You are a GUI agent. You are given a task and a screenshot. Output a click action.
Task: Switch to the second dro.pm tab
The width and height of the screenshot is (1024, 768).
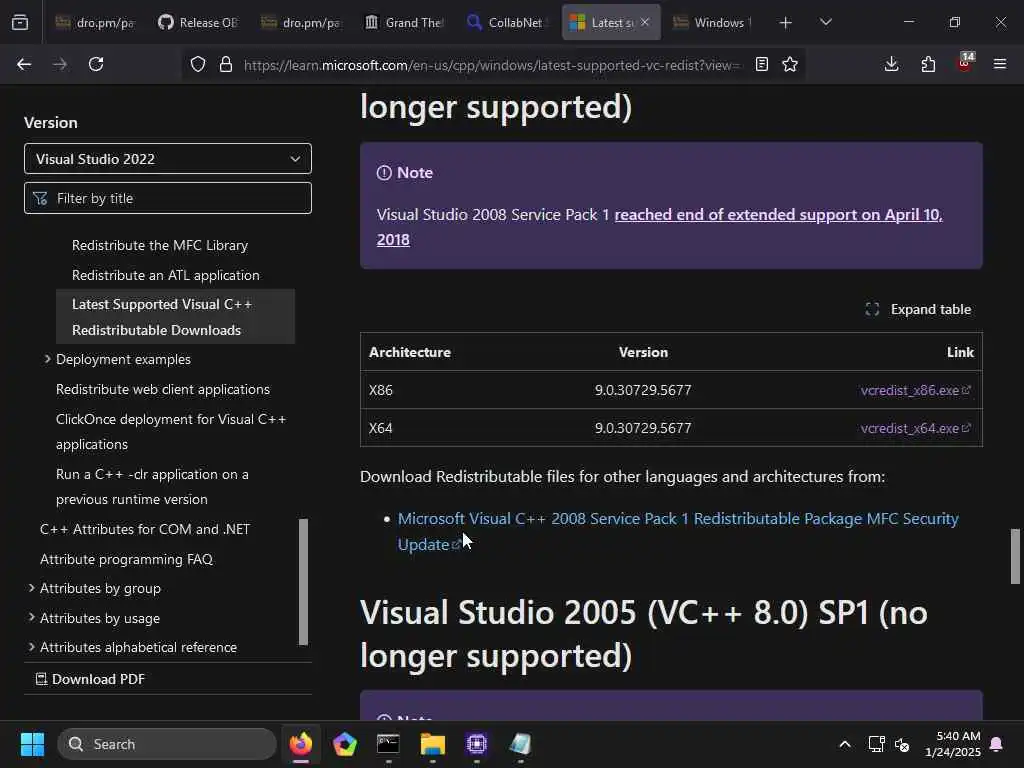point(302,23)
